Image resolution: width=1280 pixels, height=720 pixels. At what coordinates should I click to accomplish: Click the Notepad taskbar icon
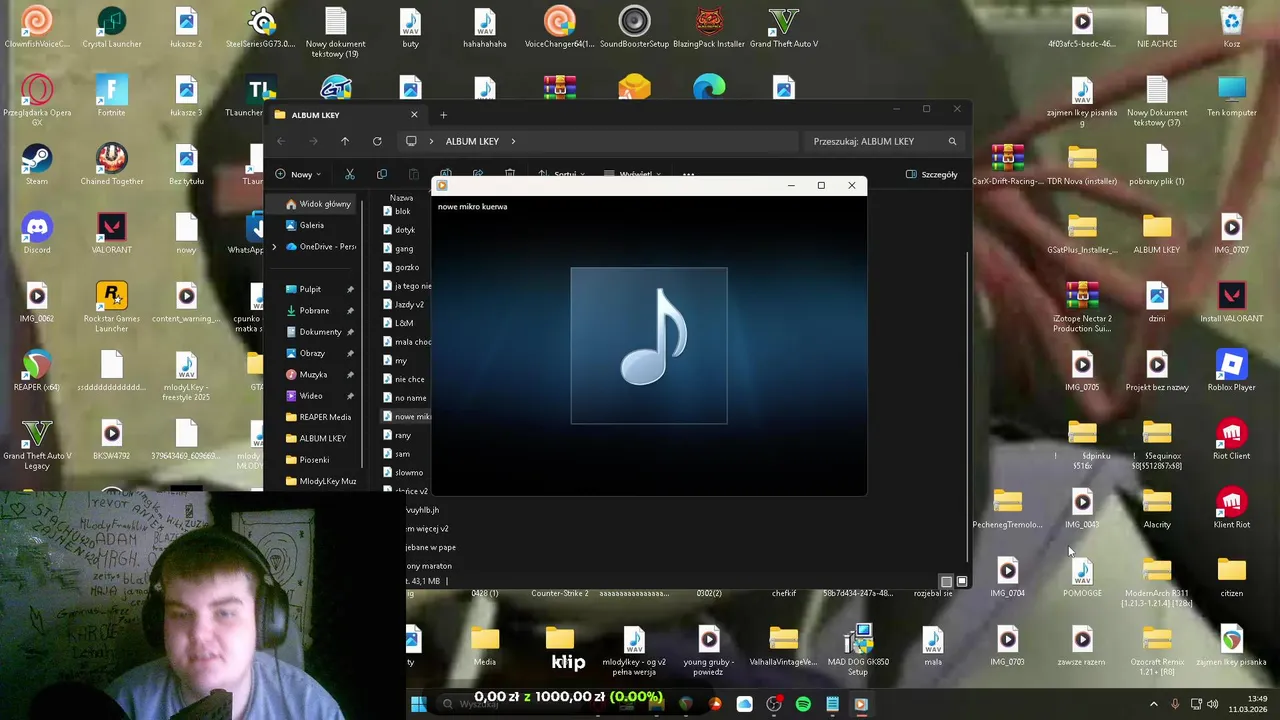832,704
